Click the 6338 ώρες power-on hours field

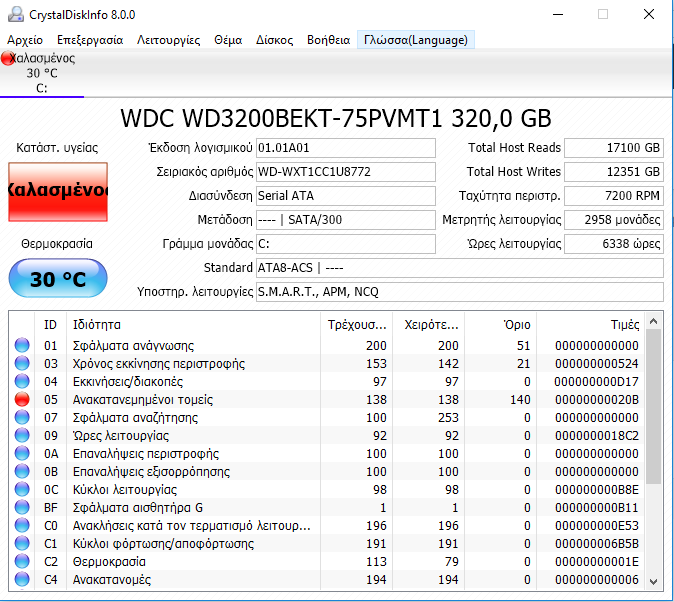click(x=614, y=244)
